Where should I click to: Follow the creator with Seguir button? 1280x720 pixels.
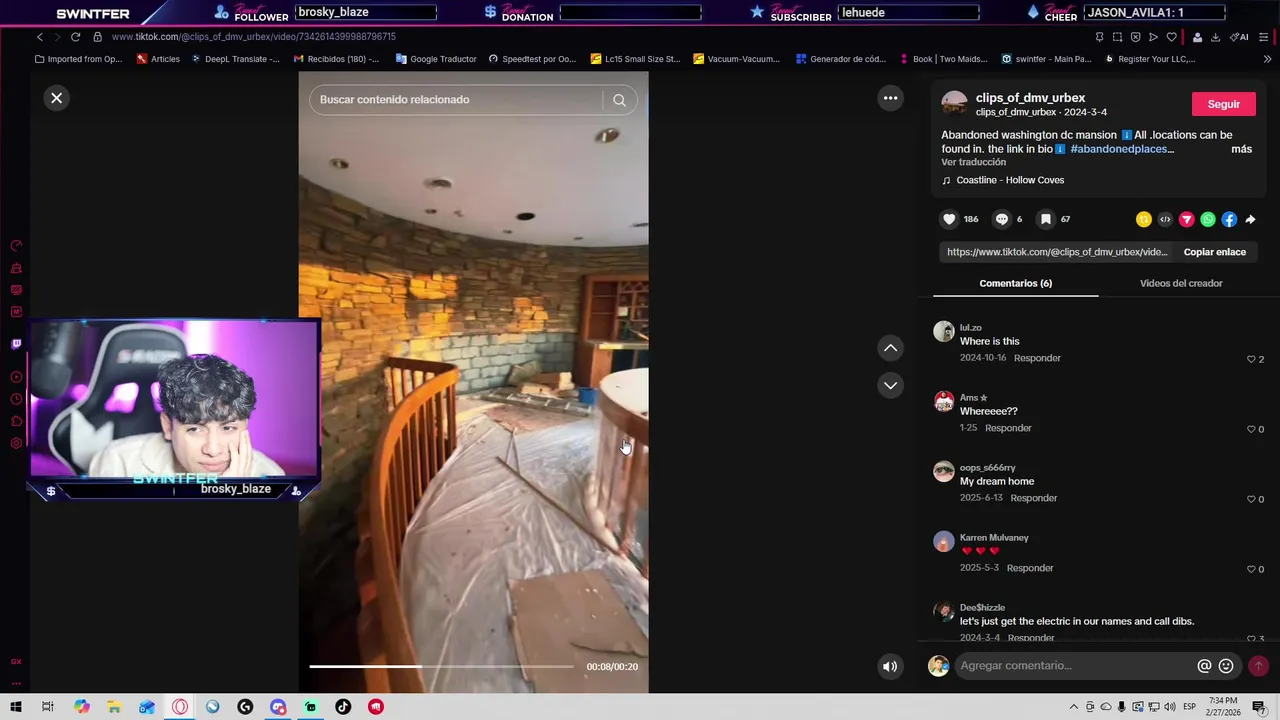tap(1224, 104)
